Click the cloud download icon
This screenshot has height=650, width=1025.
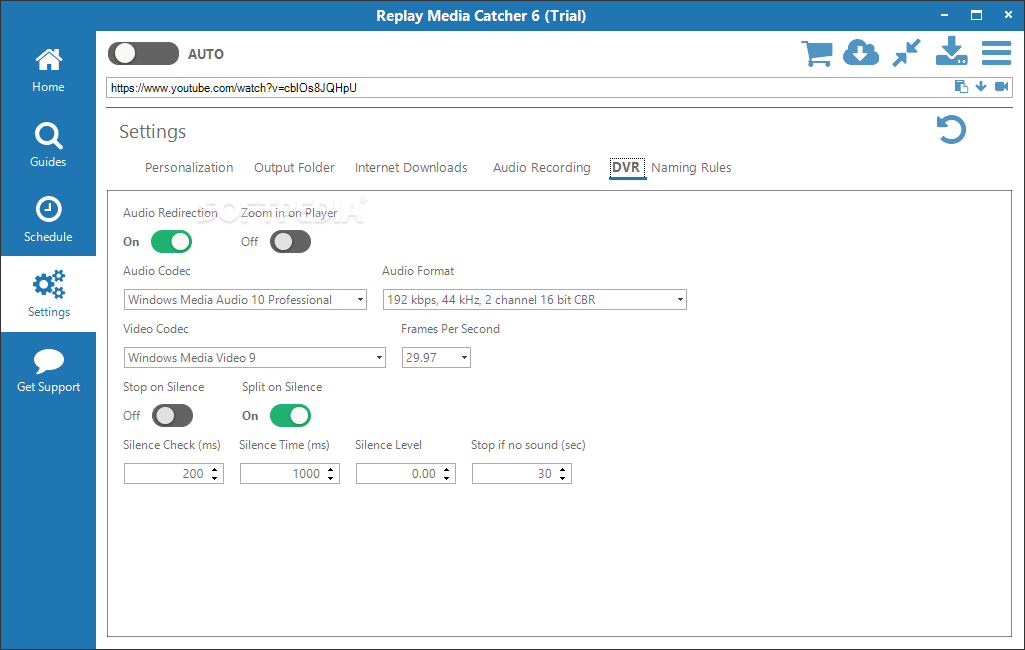pos(861,53)
